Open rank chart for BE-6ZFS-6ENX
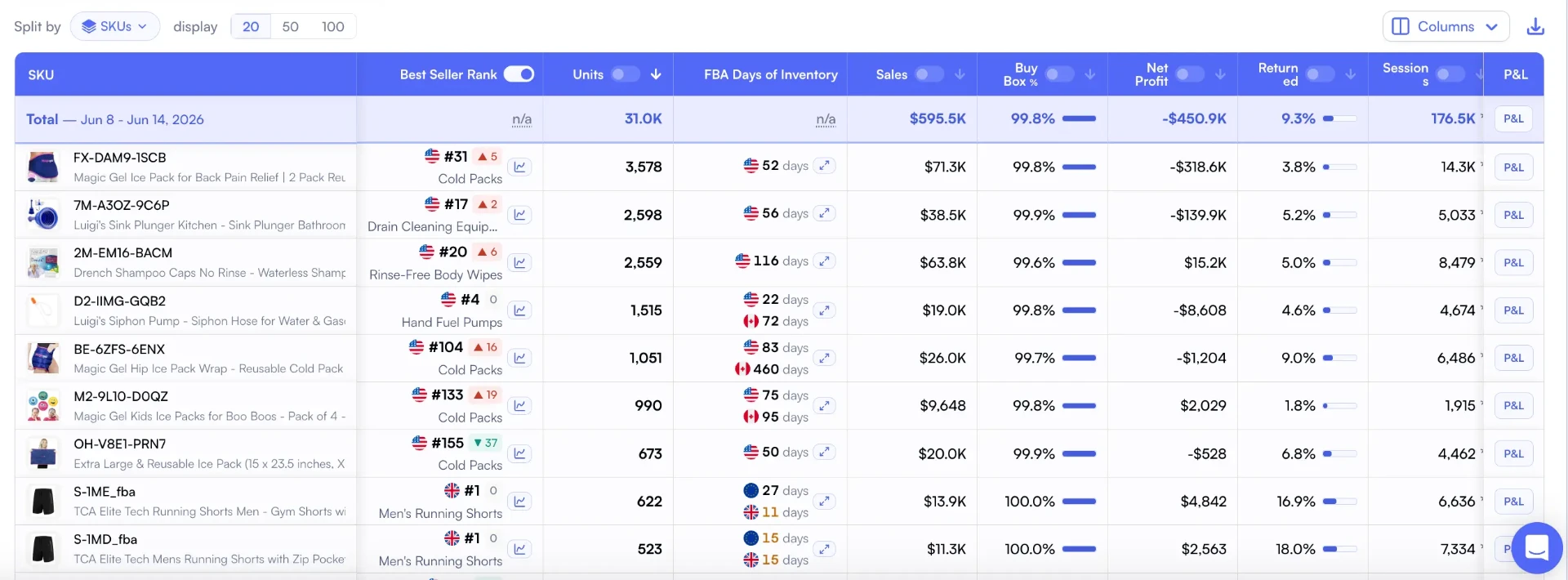This screenshot has height=580, width=1568. point(520,358)
